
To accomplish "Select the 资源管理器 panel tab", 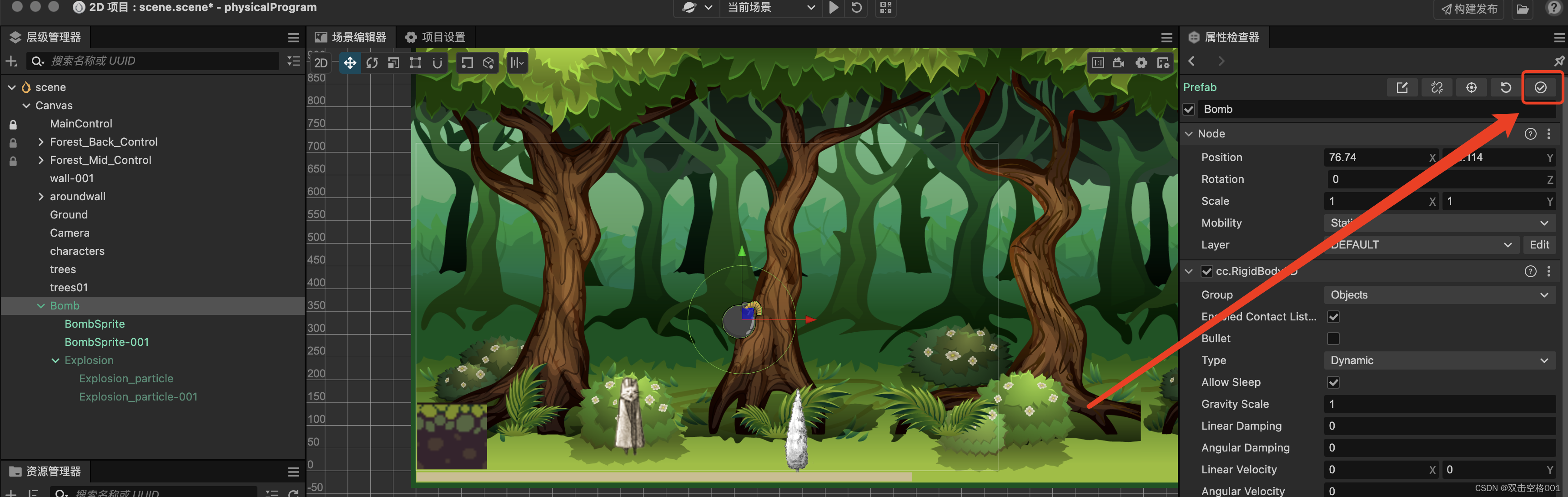I will click(45, 472).
